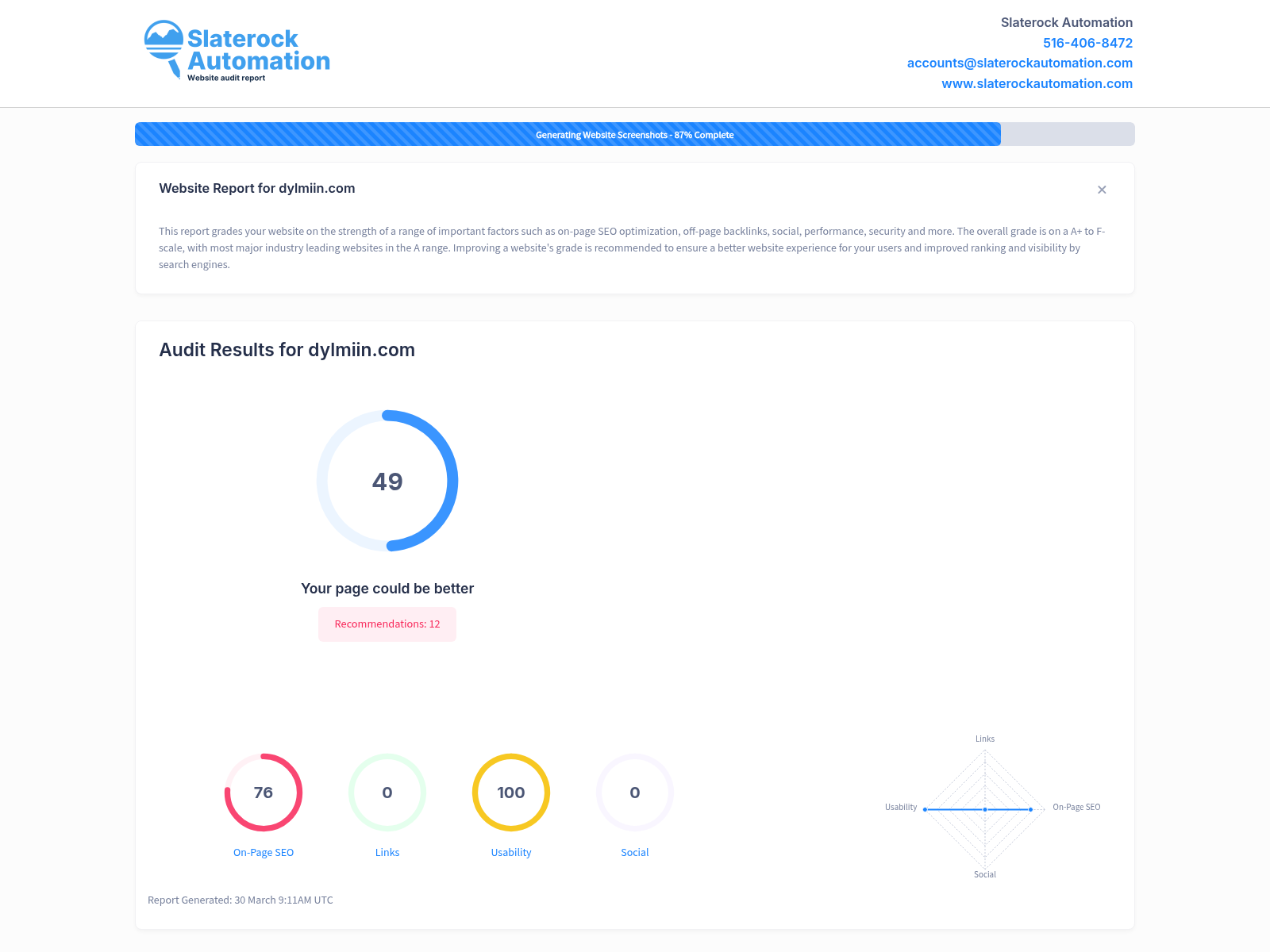Call phone number 516-406-8472
The height and width of the screenshot is (952, 1270).
[1087, 43]
